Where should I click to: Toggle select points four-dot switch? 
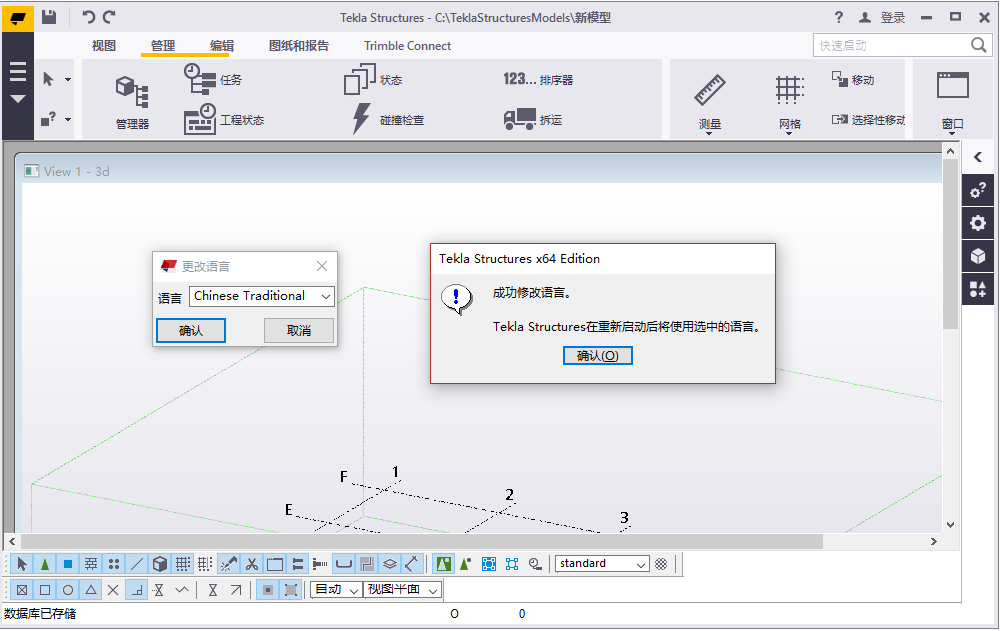coord(114,564)
